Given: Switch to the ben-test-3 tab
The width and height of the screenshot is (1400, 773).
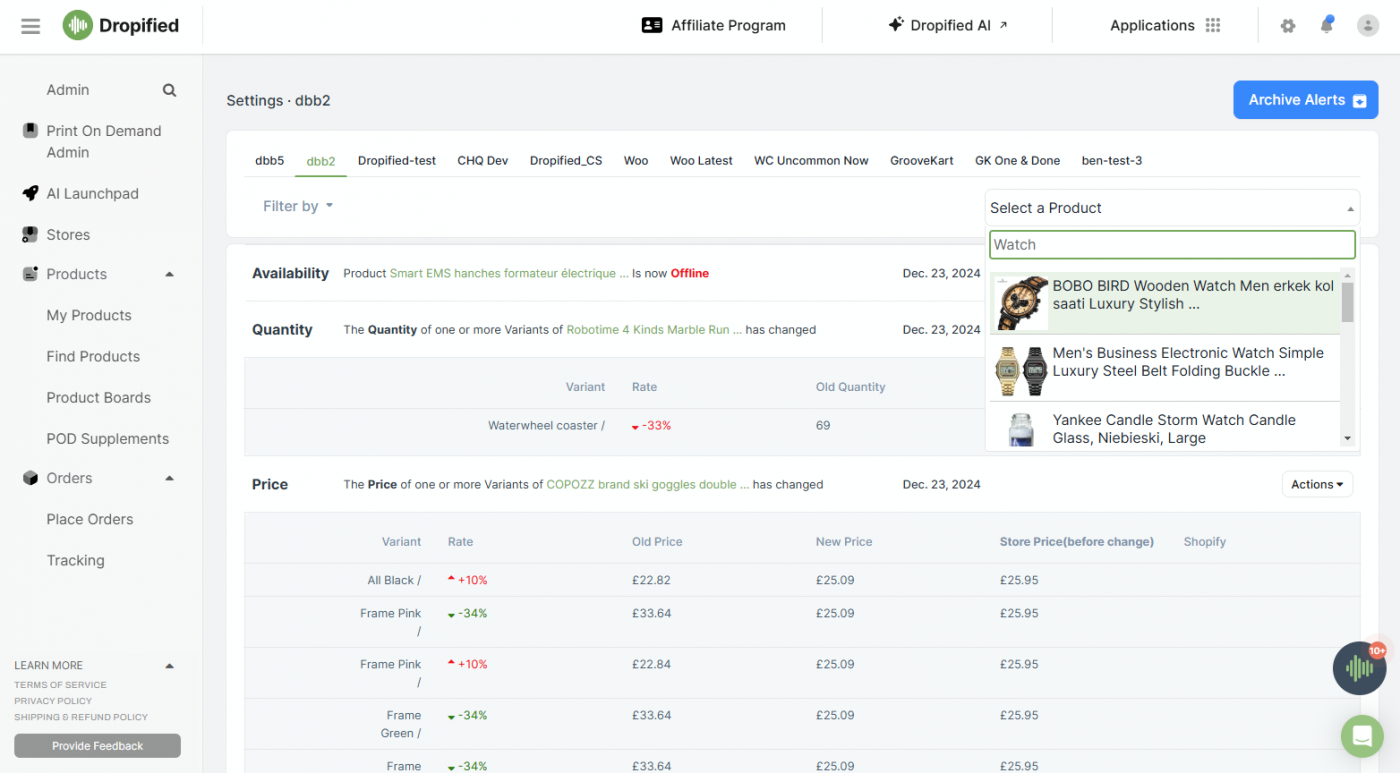Looking at the screenshot, I should tap(1112, 161).
